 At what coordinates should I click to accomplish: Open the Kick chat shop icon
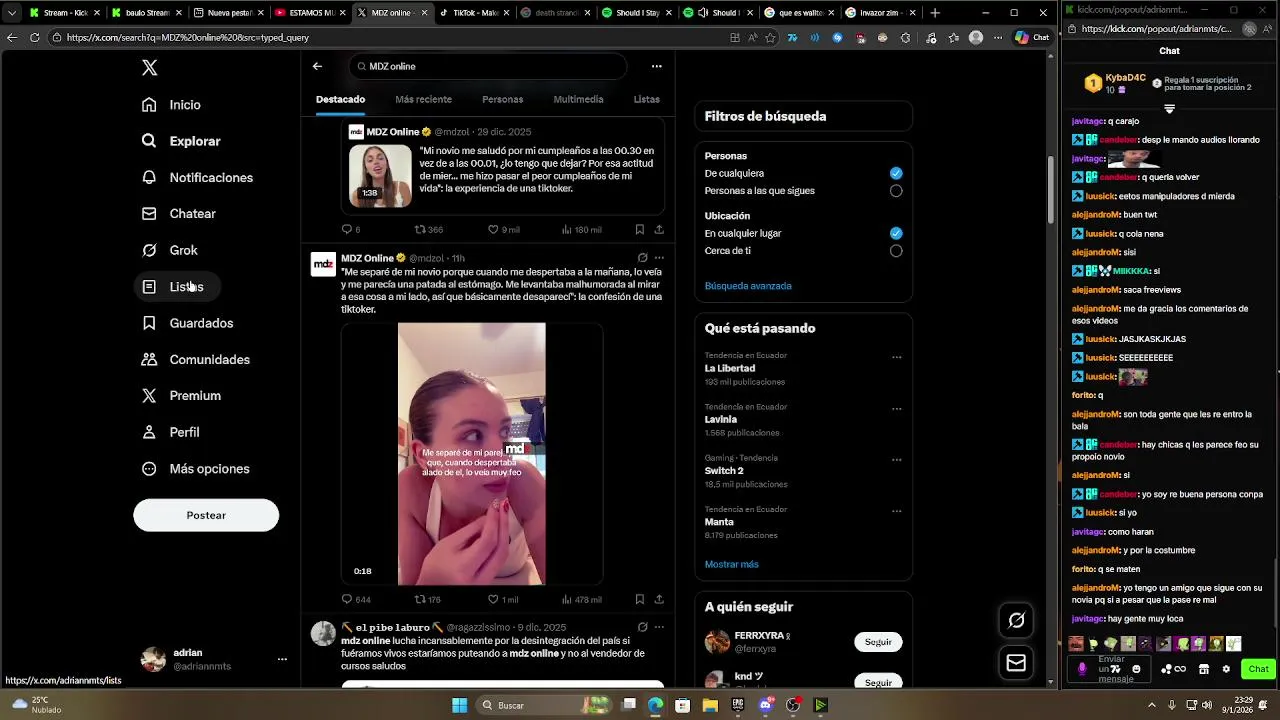[1204, 669]
